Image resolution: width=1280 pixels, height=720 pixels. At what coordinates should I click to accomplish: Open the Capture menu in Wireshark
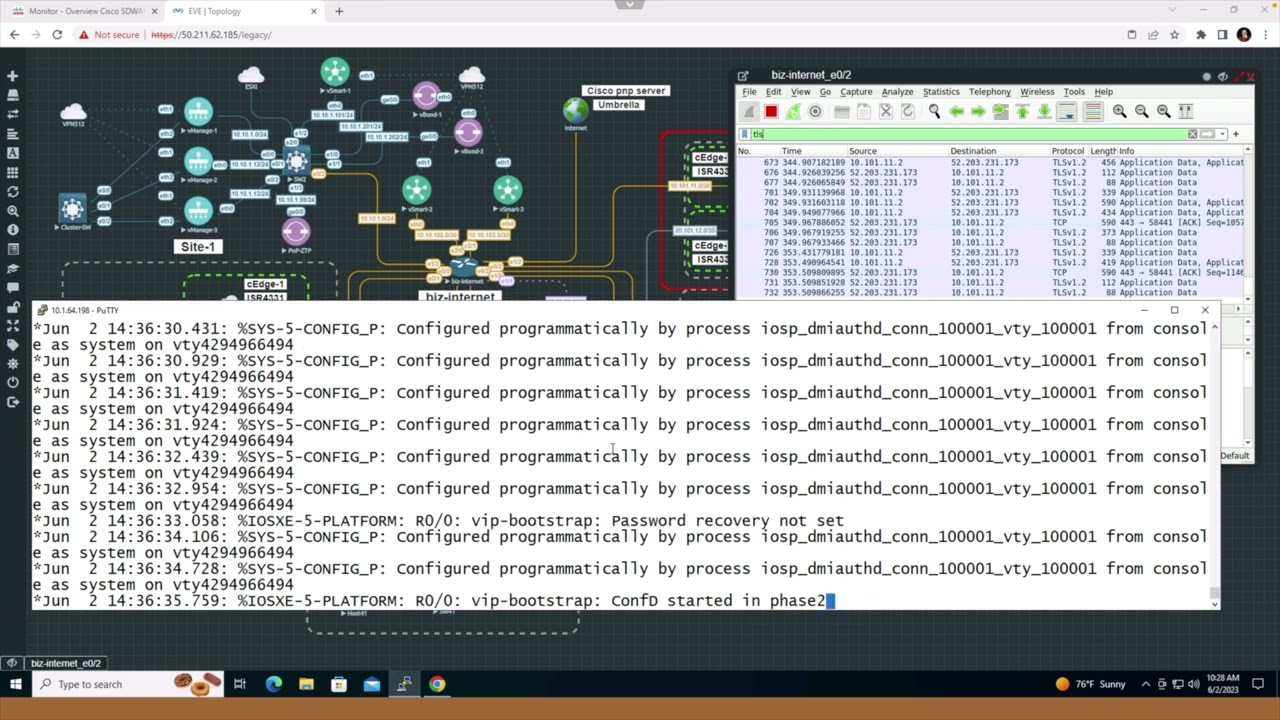856,92
